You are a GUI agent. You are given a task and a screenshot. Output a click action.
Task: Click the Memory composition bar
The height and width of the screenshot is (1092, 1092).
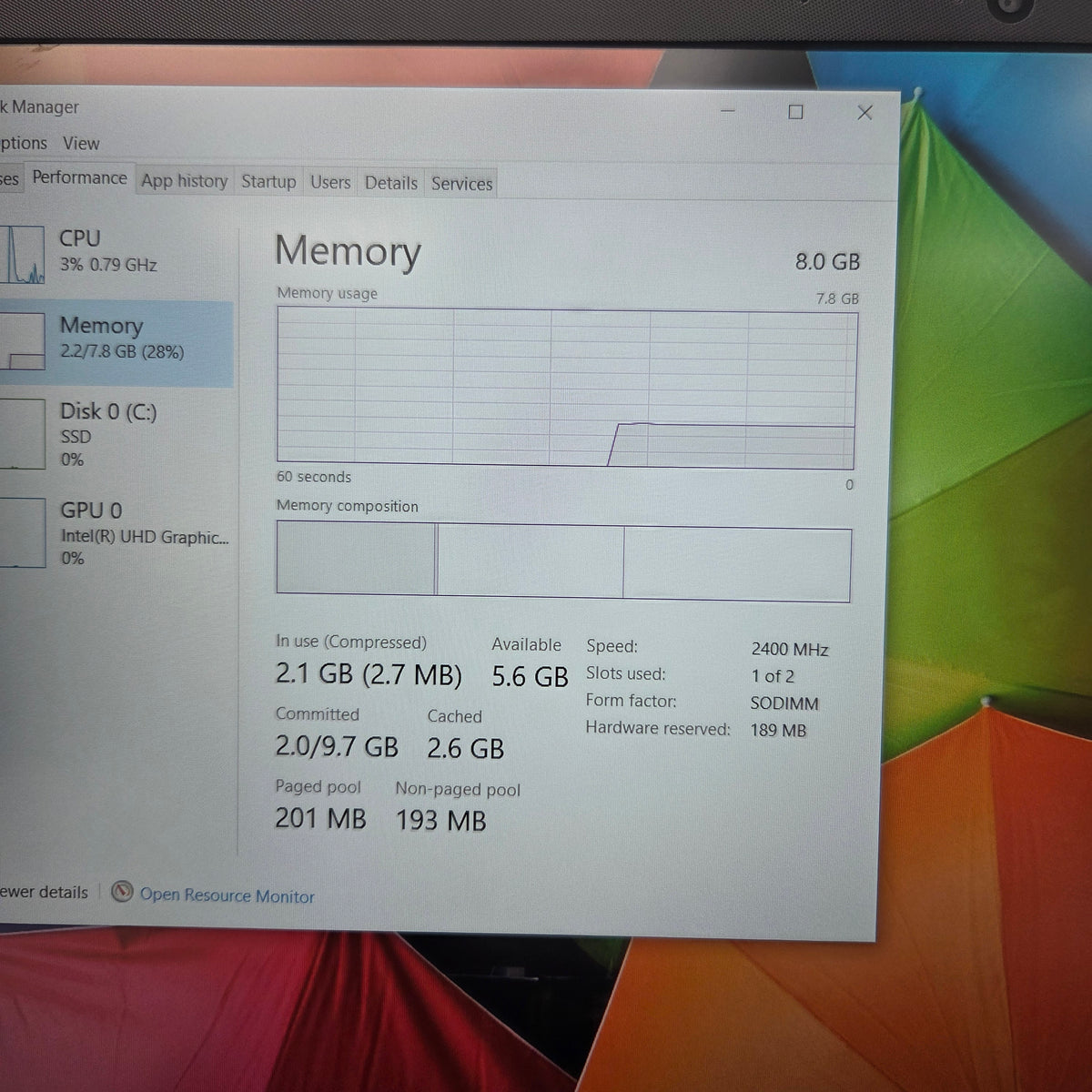[563, 561]
